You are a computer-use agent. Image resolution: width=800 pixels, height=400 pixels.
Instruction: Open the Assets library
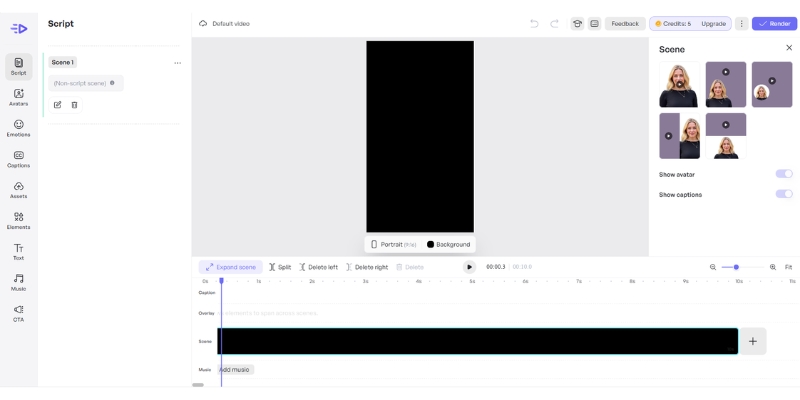tap(18, 190)
